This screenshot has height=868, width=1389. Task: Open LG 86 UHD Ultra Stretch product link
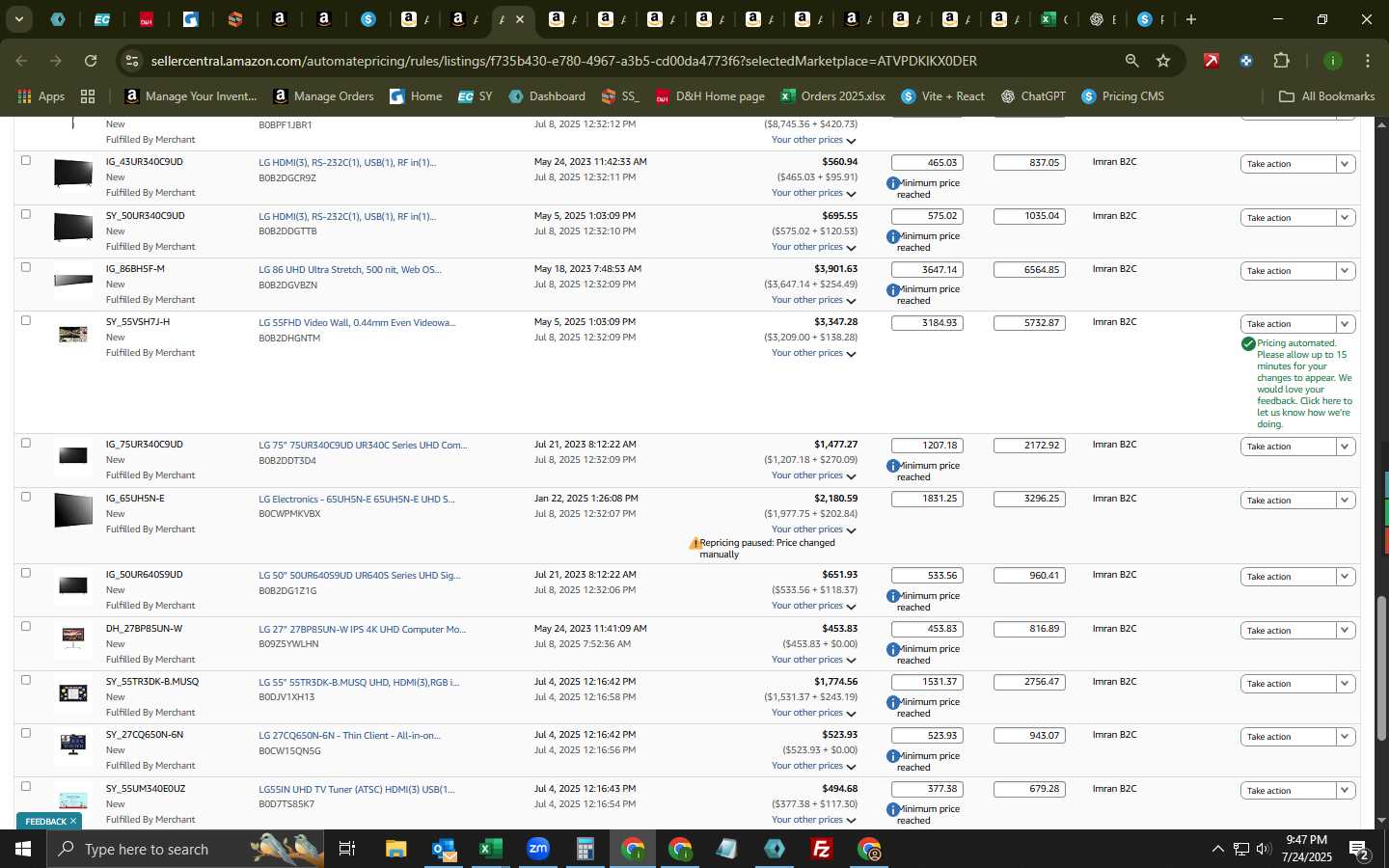(349, 269)
